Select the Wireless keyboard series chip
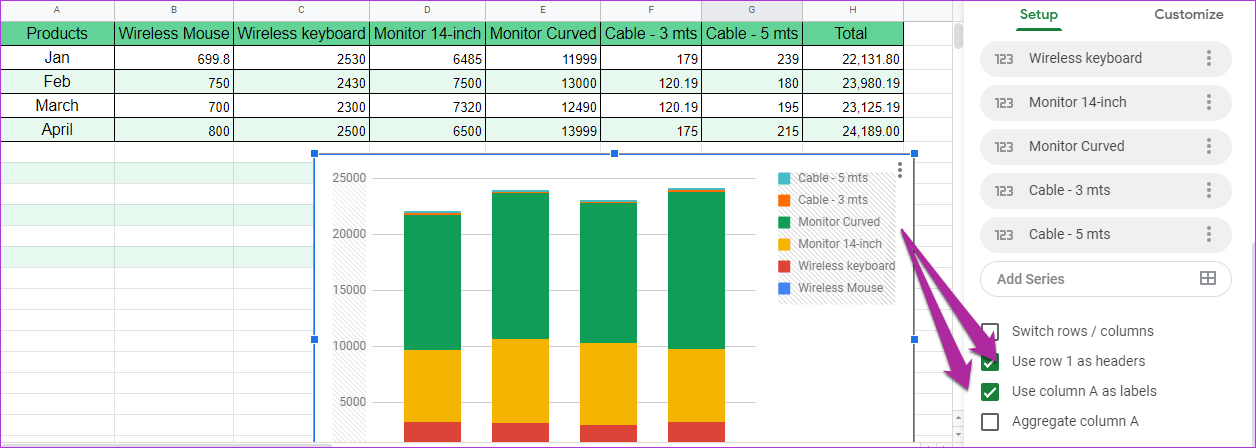The height and width of the screenshot is (448, 1256). pos(1085,58)
